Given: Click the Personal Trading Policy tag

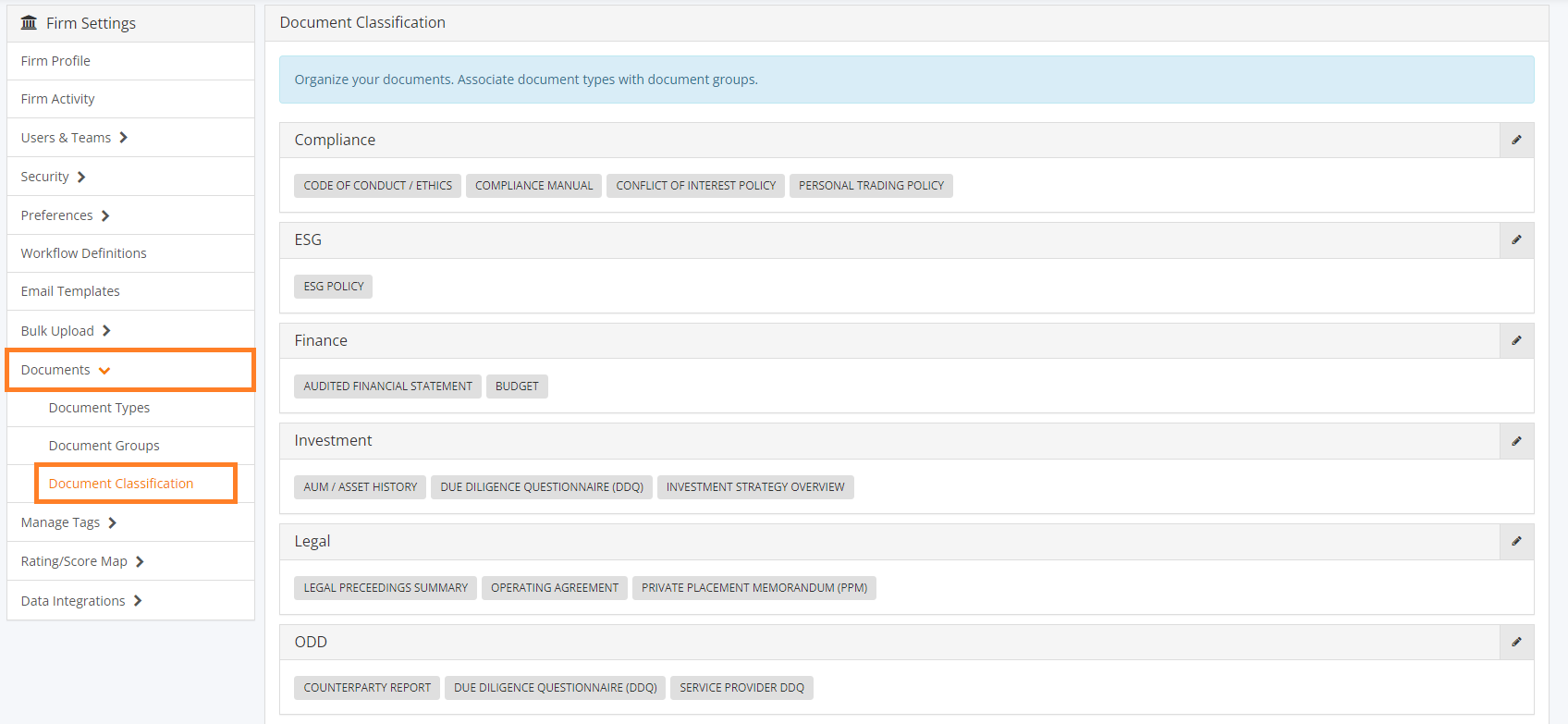Looking at the screenshot, I should click(871, 186).
